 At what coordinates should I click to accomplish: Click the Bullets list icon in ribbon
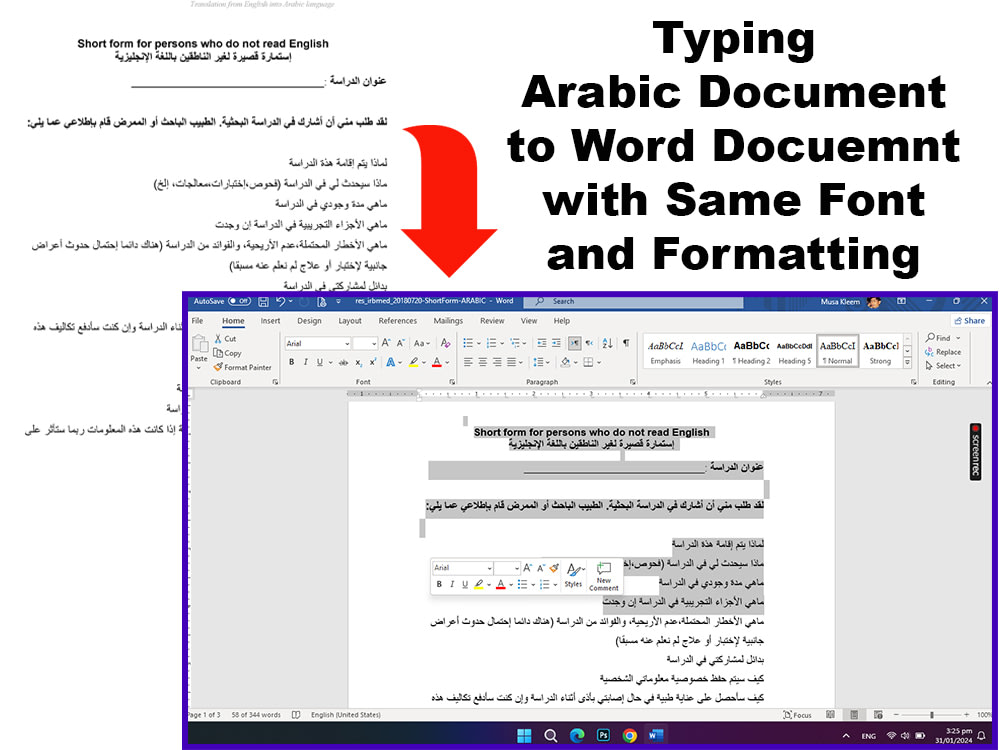pos(468,343)
